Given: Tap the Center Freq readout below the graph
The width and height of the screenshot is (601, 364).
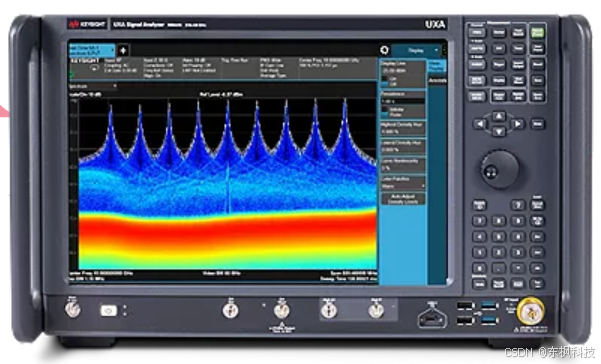Looking at the screenshot, I should pyautogui.click(x=101, y=274).
